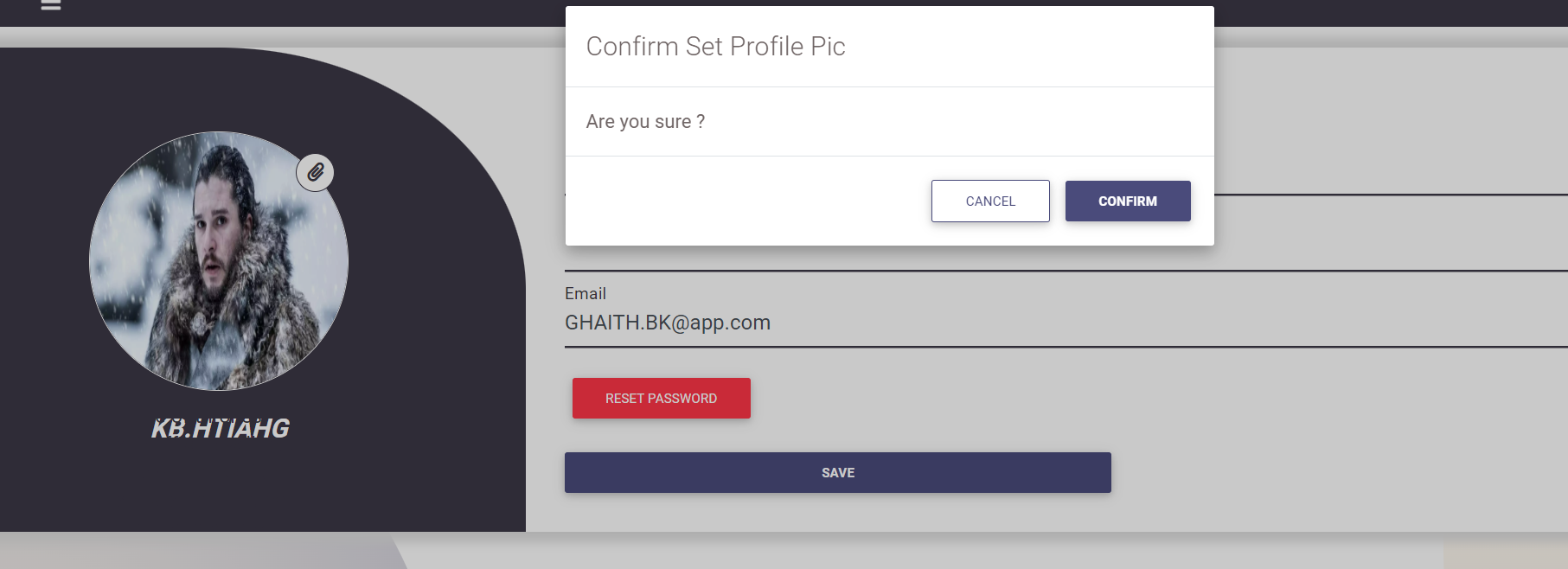1568x569 pixels.
Task: Click the red RESET PASSWORD button
Action: 661,399
